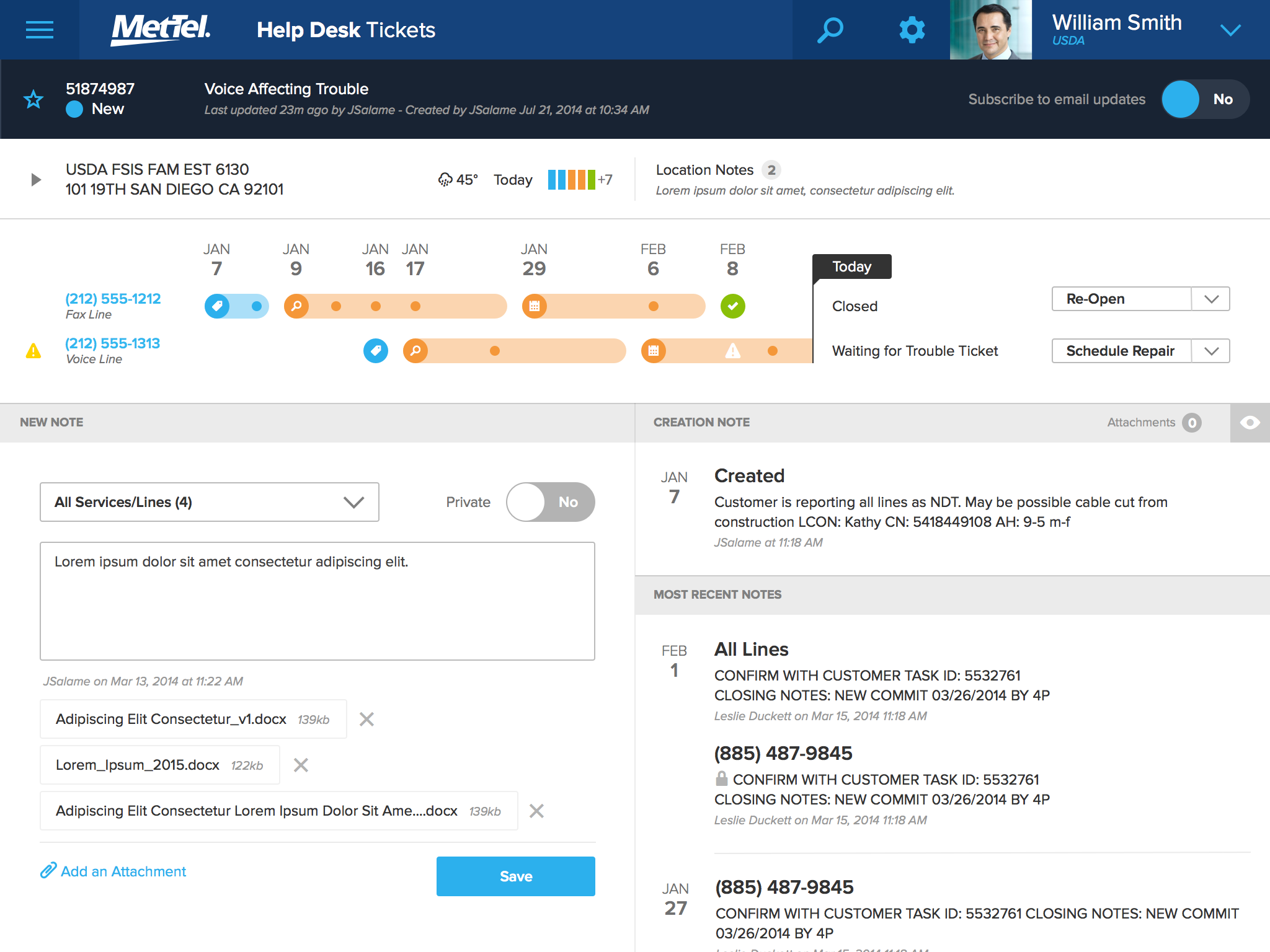Viewport: 1270px width, 952px height.
Task: Toggle the eye visibility icon in Creation Note
Action: tap(1250, 423)
